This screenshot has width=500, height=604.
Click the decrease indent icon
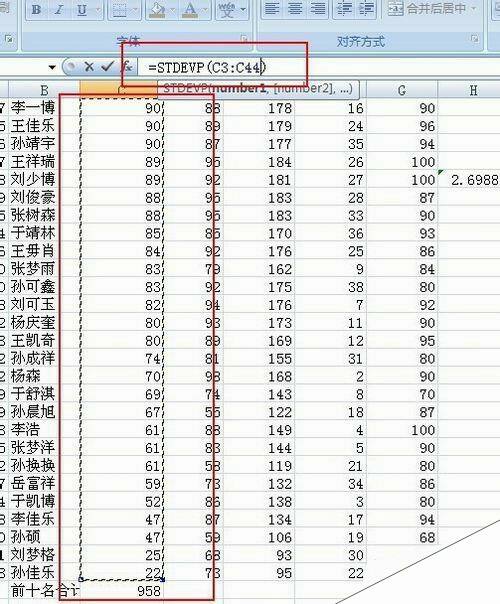pos(343,8)
